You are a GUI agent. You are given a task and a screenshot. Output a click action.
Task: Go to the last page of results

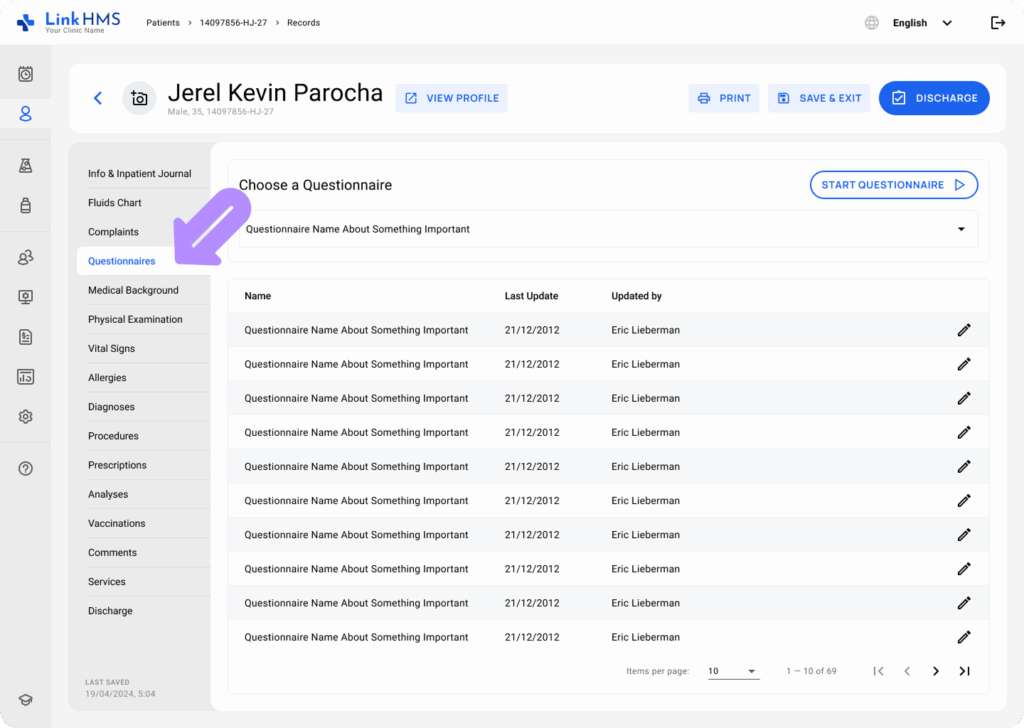pyautogui.click(x=964, y=671)
